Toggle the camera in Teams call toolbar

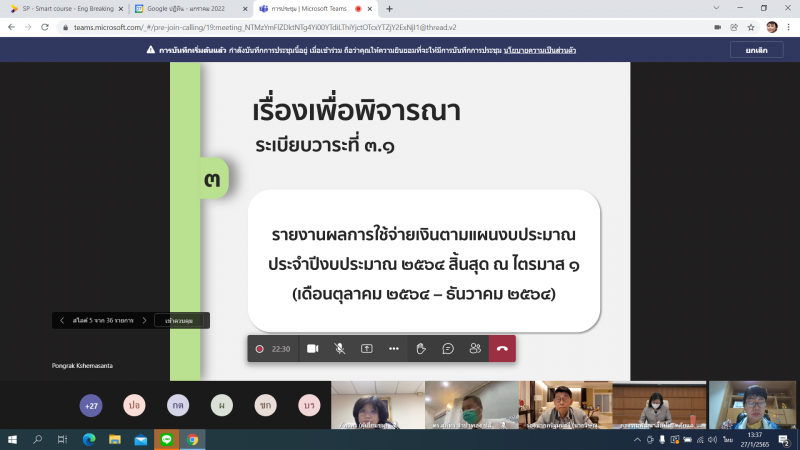tap(312, 348)
